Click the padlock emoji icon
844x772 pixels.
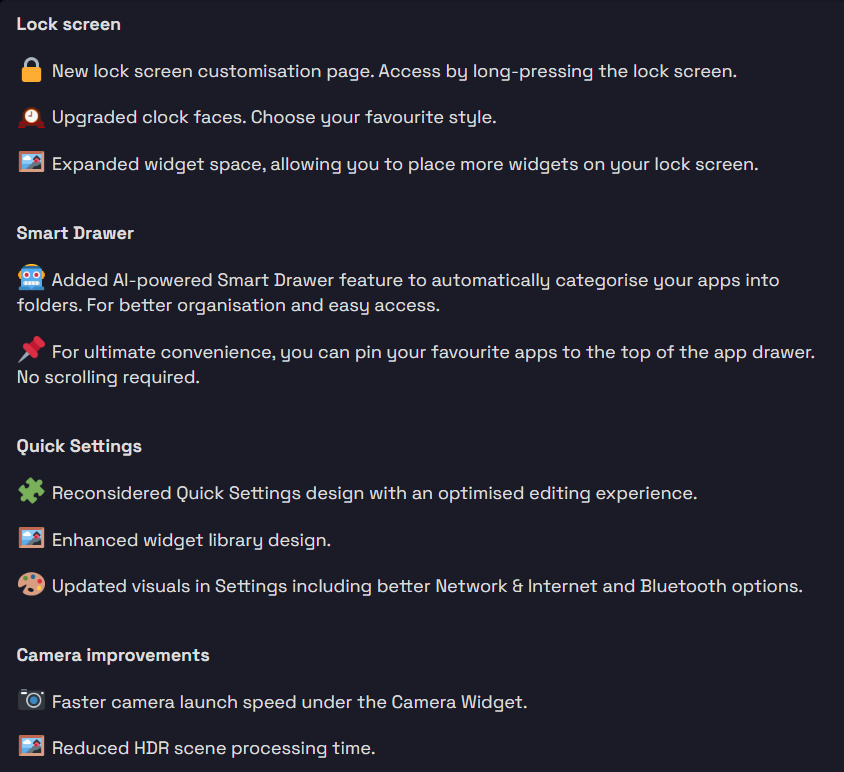(x=31, y=70)
